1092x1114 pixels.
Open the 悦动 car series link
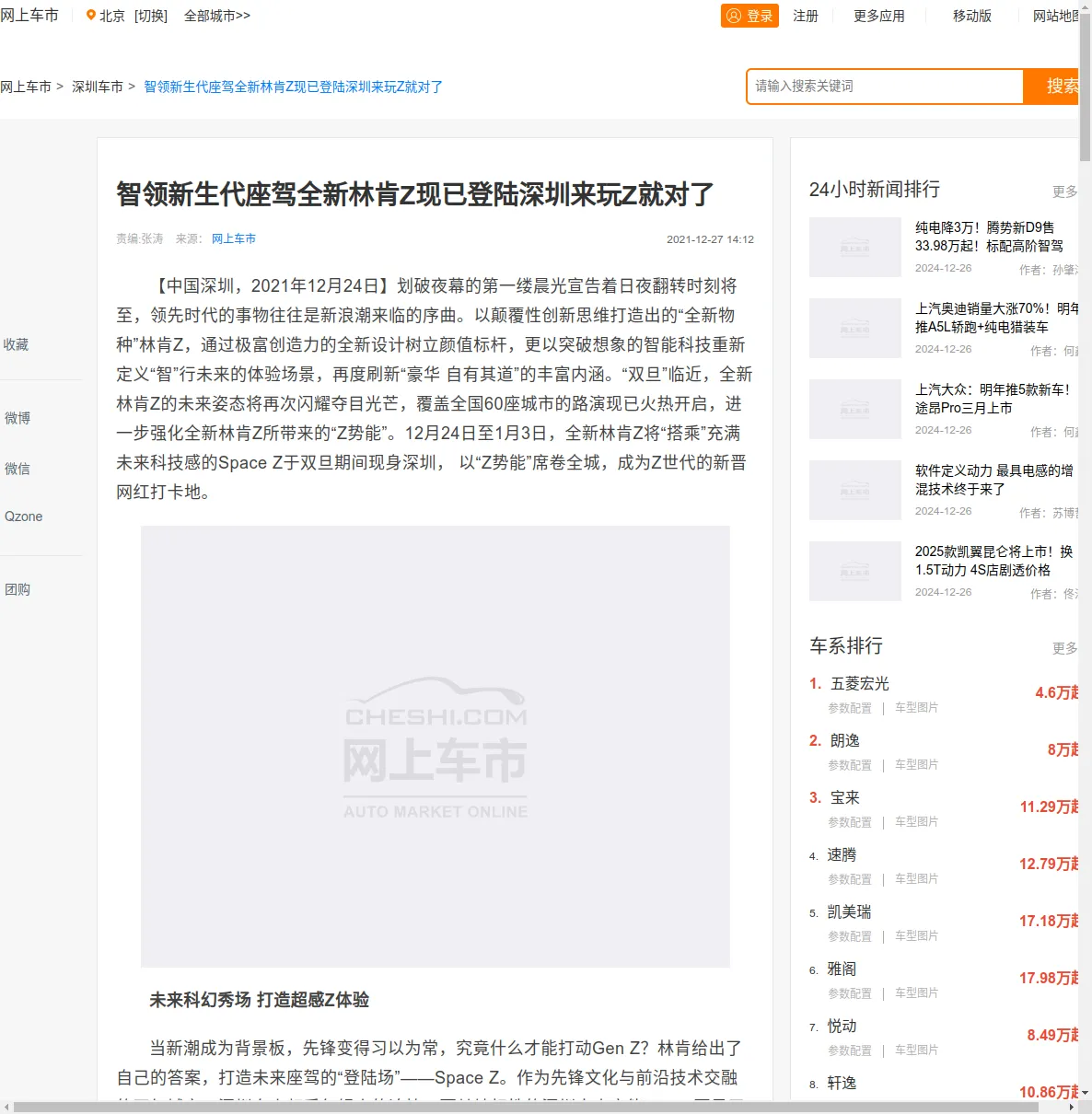pyautogui.click(x=842, y=1026)
